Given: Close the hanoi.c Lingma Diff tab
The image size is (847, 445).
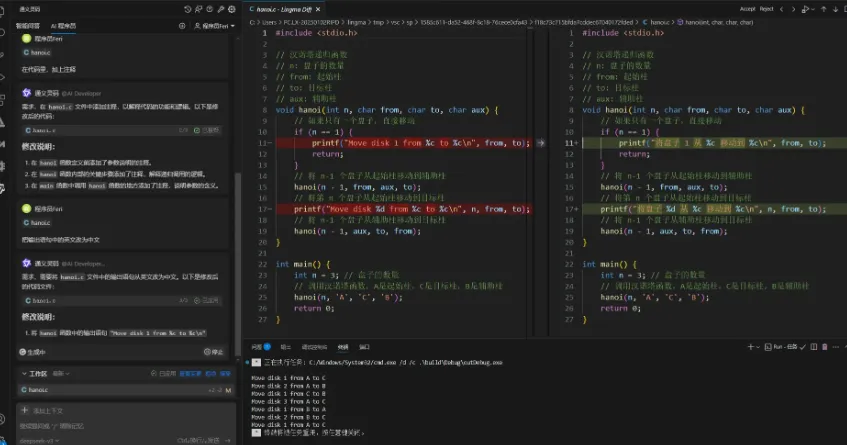Looking at the screenshot, I should [318, 9].
